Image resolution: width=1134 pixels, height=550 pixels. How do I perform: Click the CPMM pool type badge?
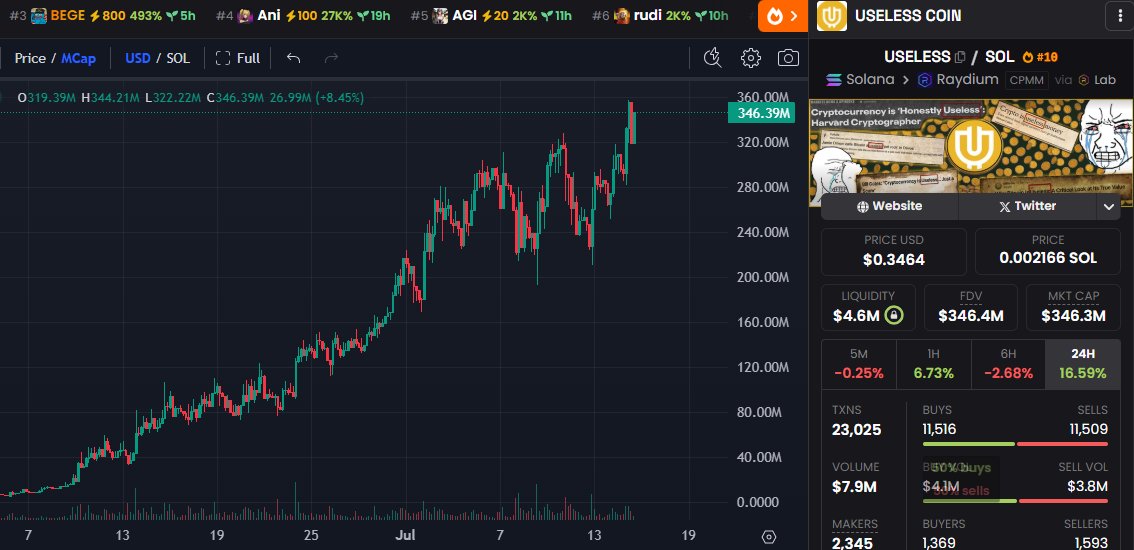1027,80
